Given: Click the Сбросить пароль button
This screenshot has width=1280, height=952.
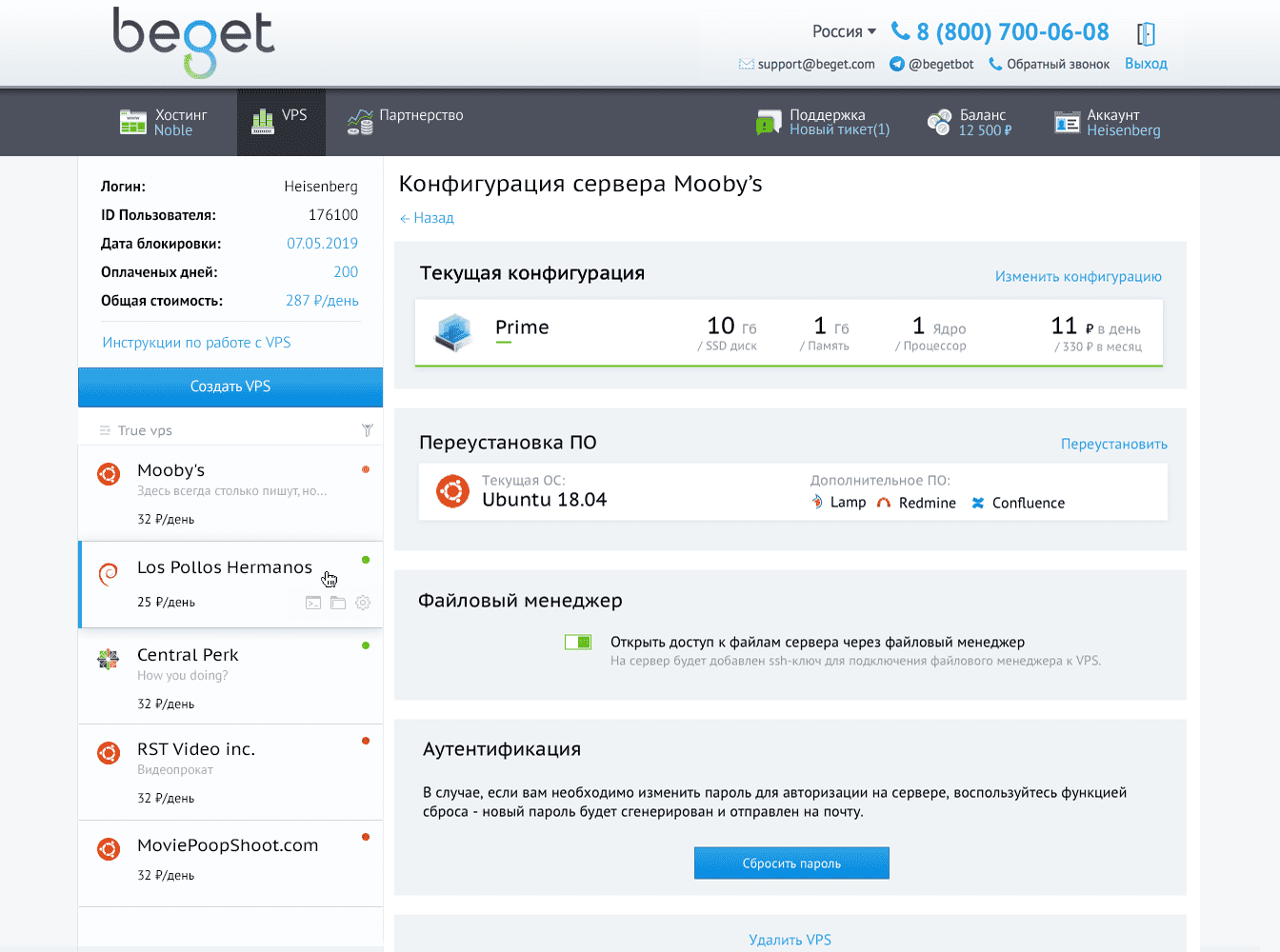Looking at the screenshot, I should pyautogui.click(x=791, y=863).
